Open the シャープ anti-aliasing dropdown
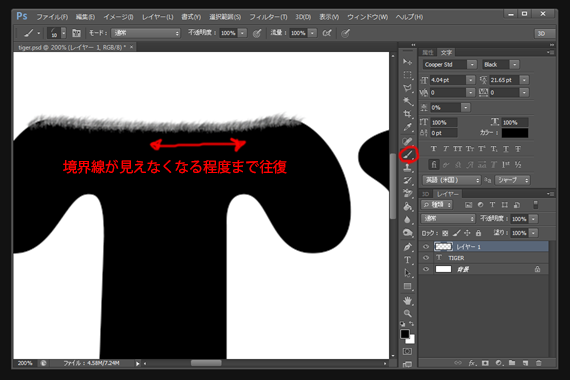 [513, 180]
